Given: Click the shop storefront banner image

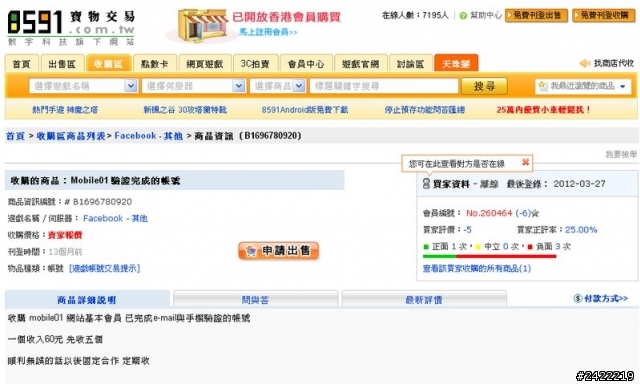Looking at the screenshot, I should [x=202, y=25].
